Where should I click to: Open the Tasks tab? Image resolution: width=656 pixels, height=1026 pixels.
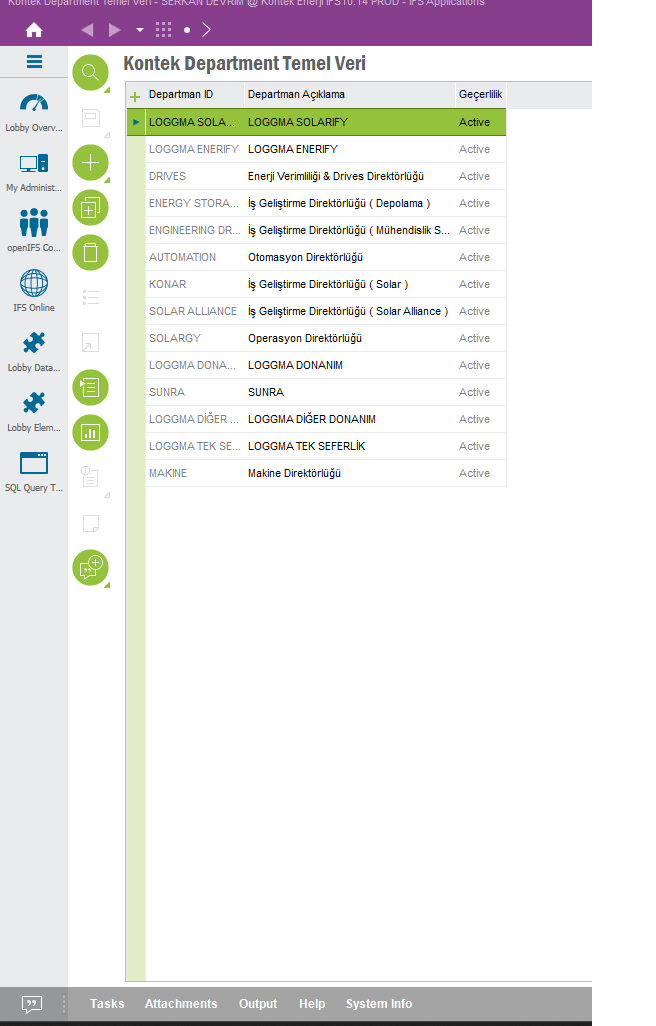[107, 1004]
